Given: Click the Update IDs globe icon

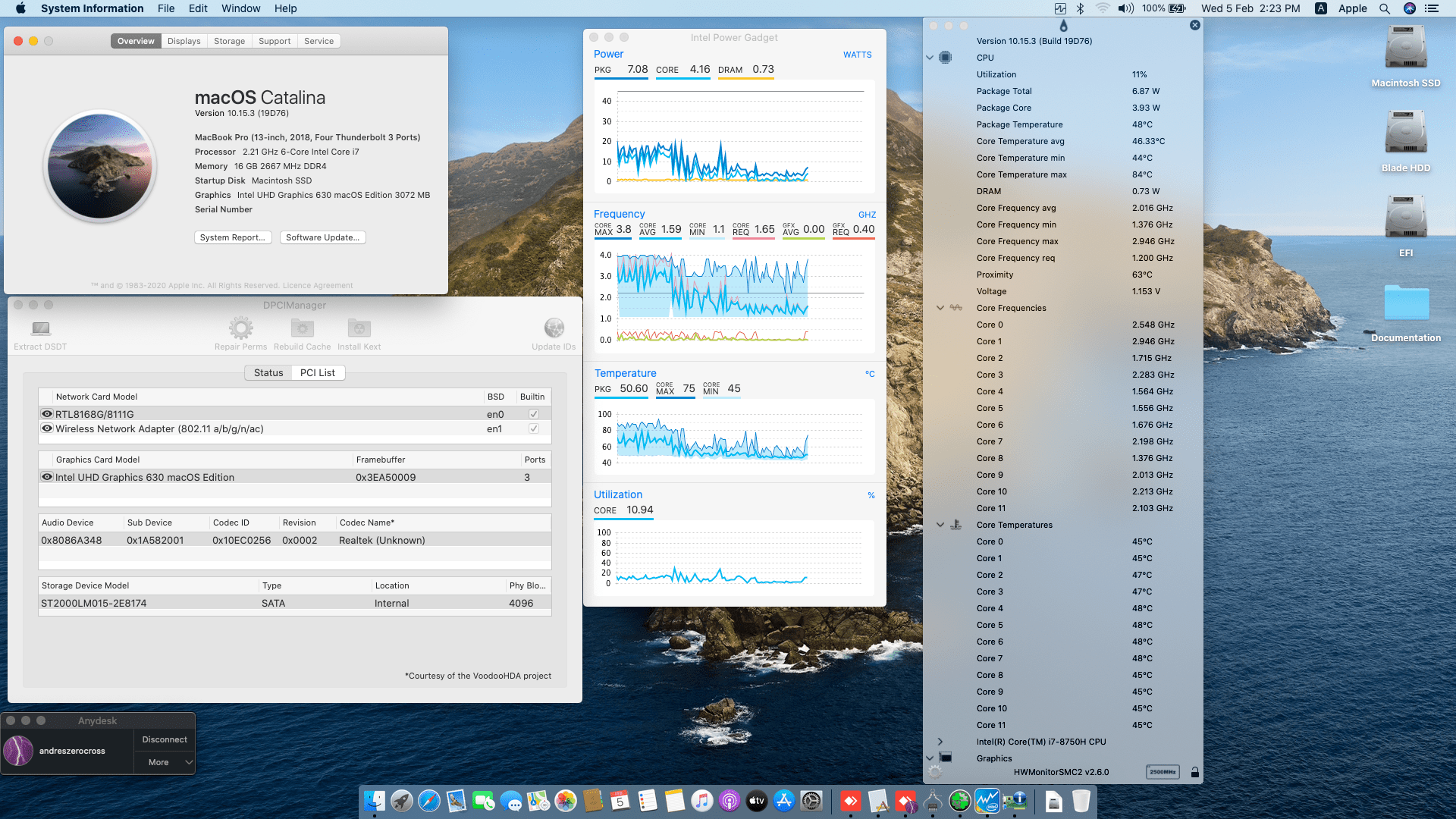Looking at the screenshot, I should 554,328.
